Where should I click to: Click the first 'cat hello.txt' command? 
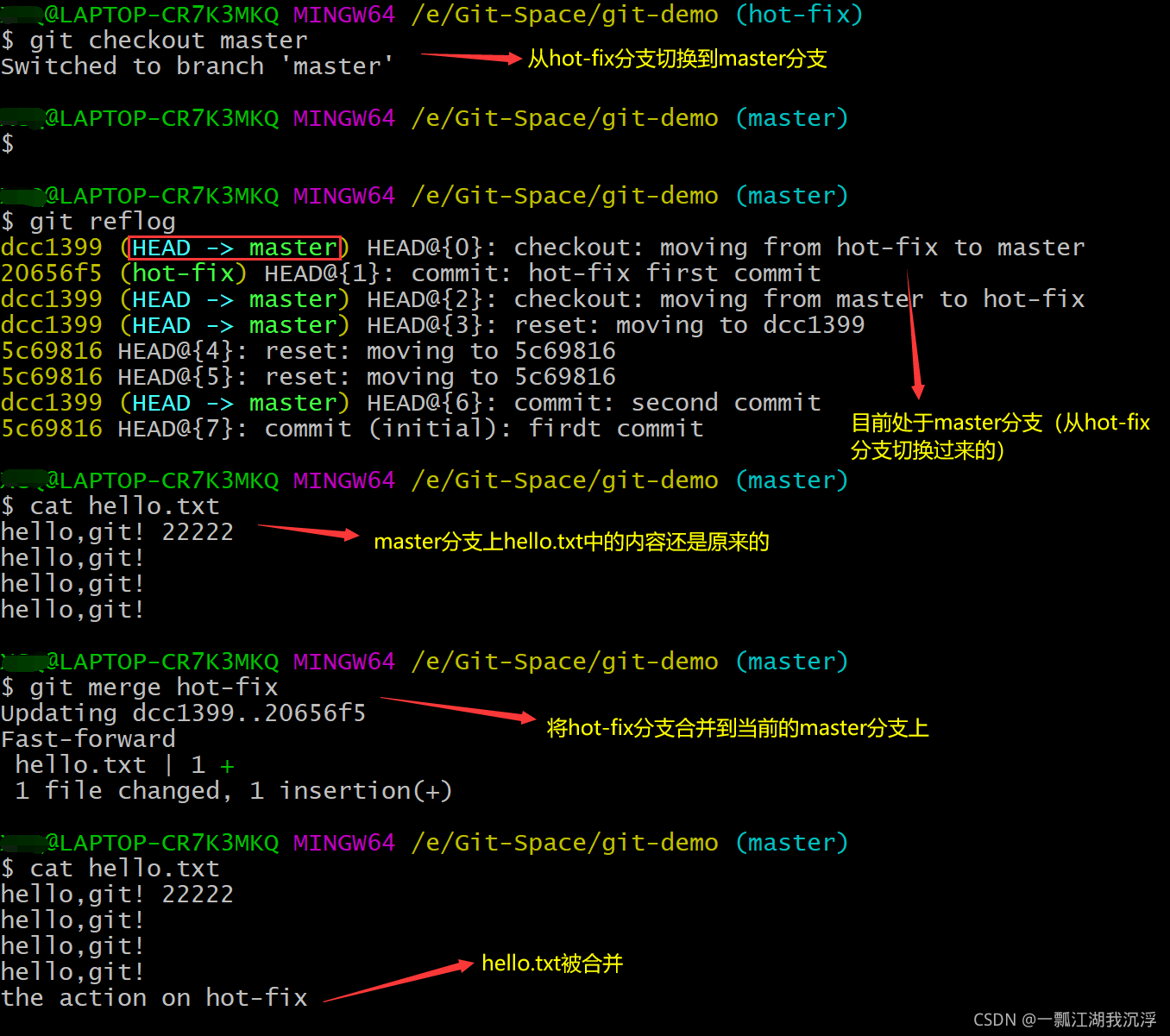point(110,506)
